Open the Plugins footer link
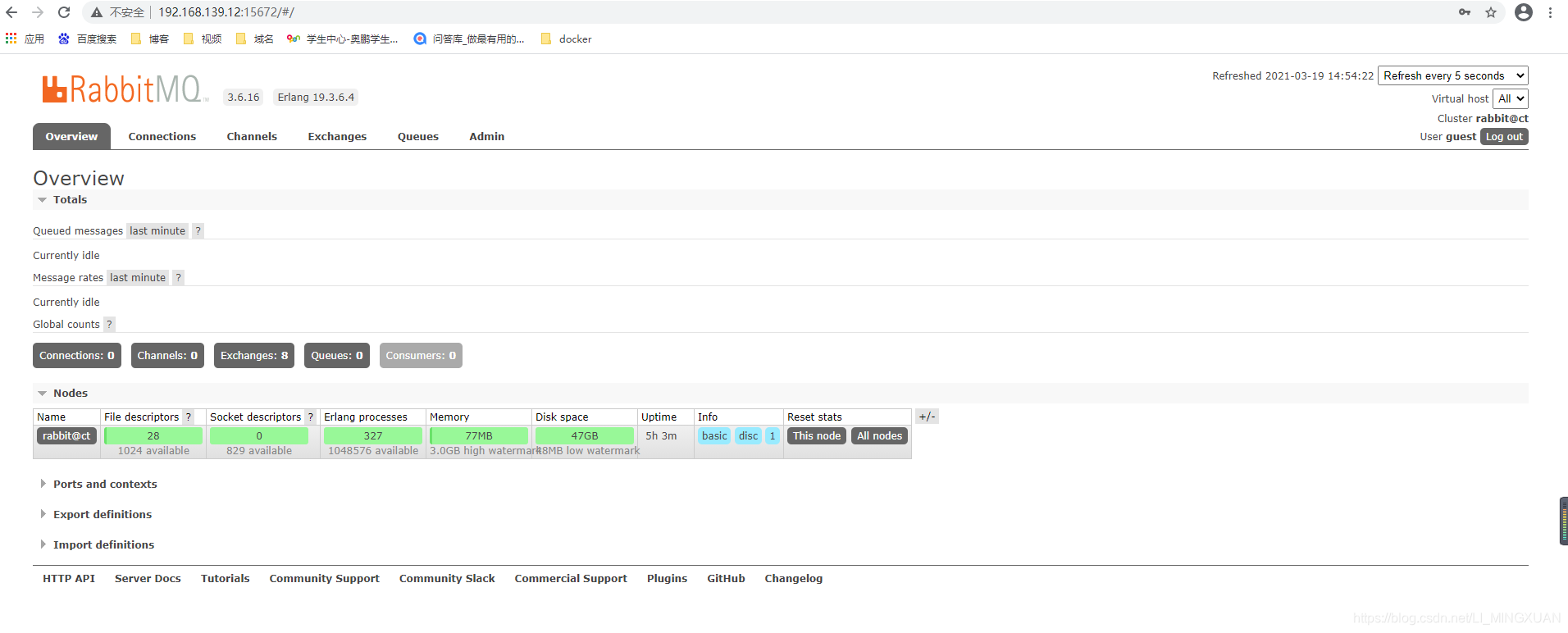 pyautogui.click(x=667, y=578)
